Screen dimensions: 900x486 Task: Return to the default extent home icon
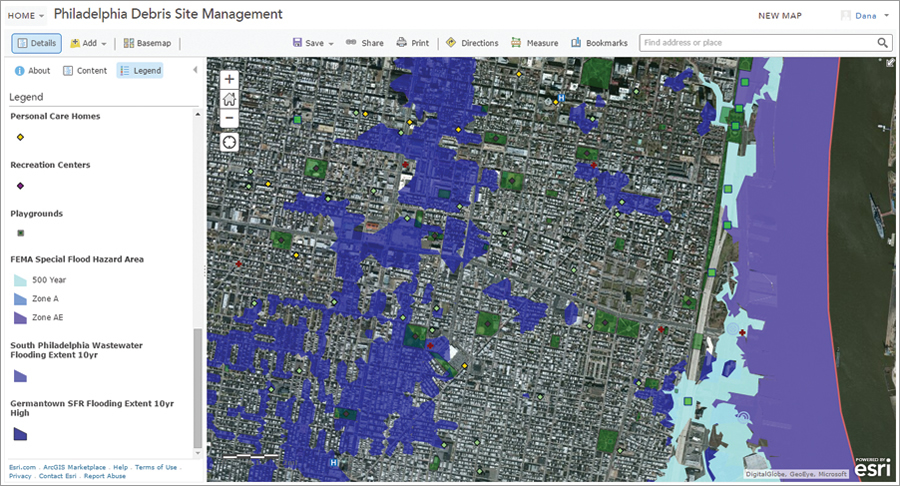coord(229,99)
